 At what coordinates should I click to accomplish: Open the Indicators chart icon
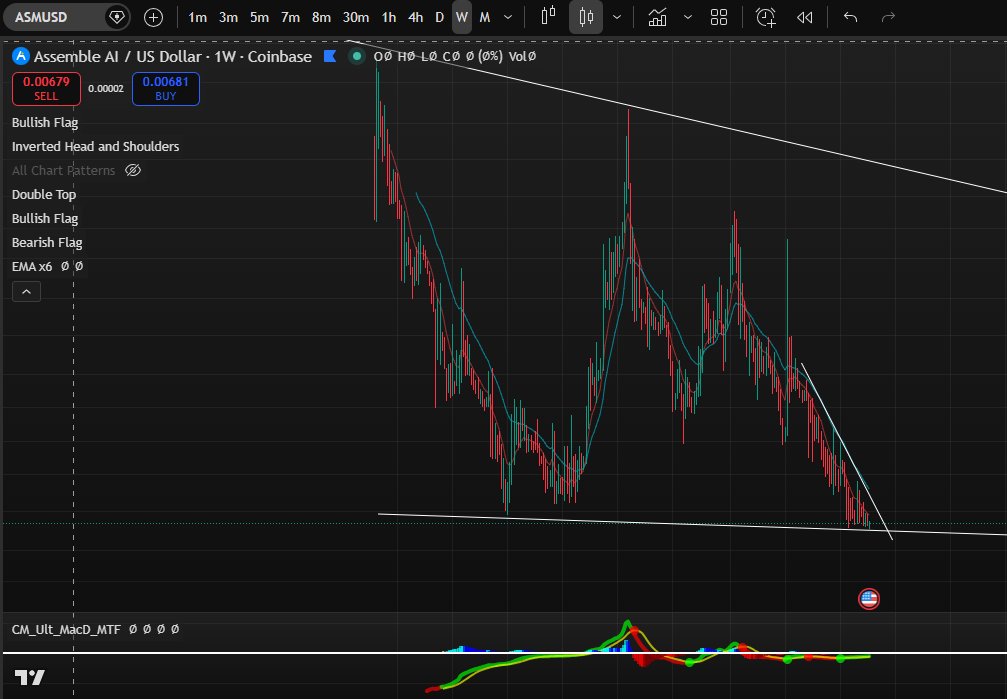tap(657, 17)
